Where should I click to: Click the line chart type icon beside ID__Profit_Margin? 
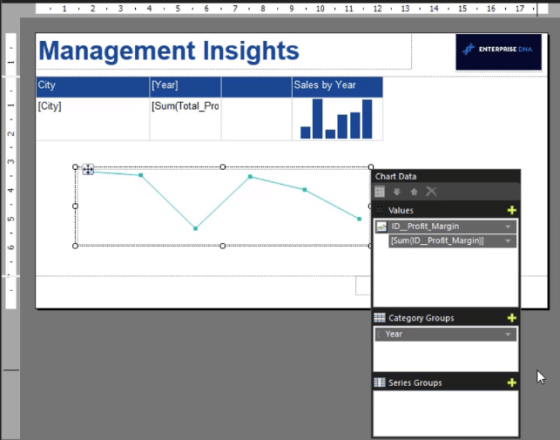(x=381, y=227)
